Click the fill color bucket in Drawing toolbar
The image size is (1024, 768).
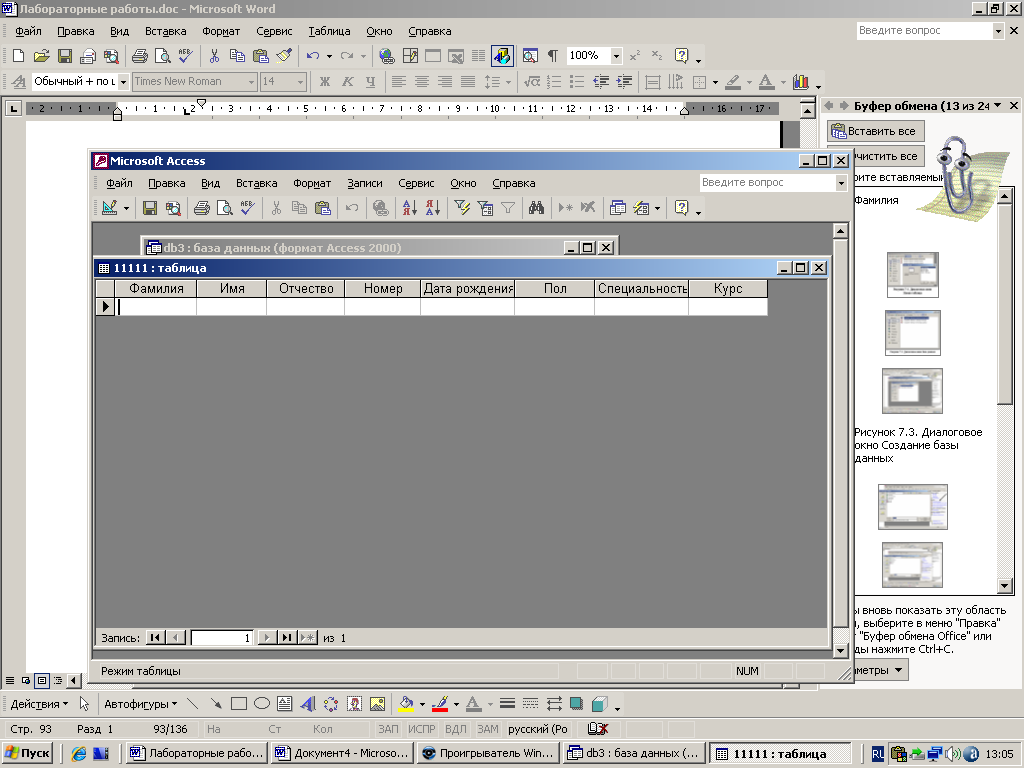pos(406,704)
